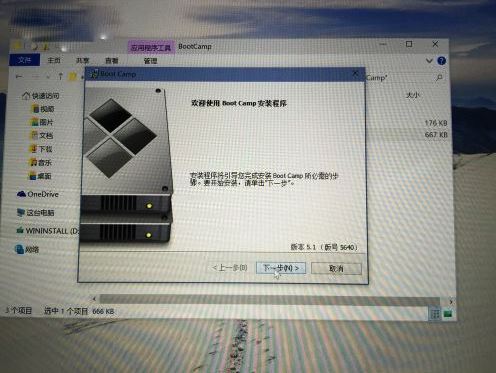Click the scrollbar's left arrow in Explorer
496x373 pixels.
pyautogui.click(x=94, y=299)
